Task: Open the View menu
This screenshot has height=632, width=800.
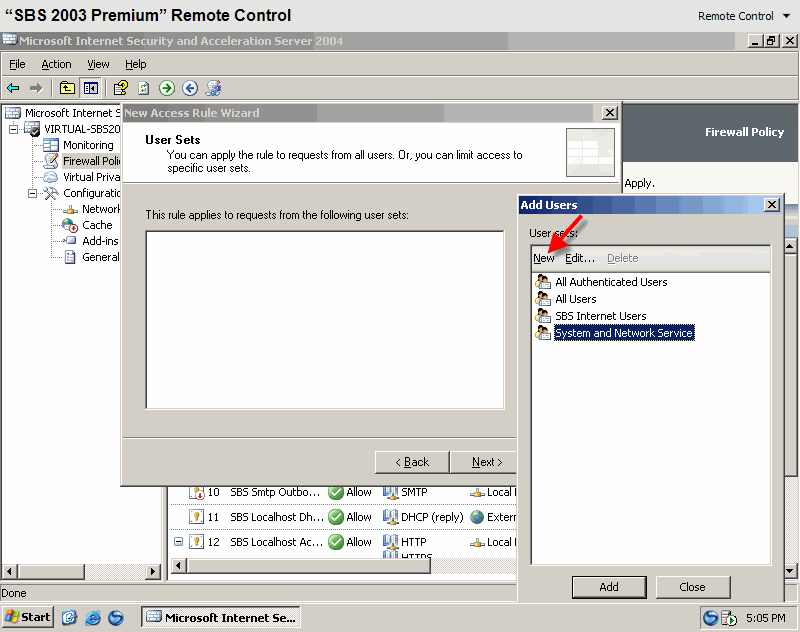Action: click(x=98, y=64)
